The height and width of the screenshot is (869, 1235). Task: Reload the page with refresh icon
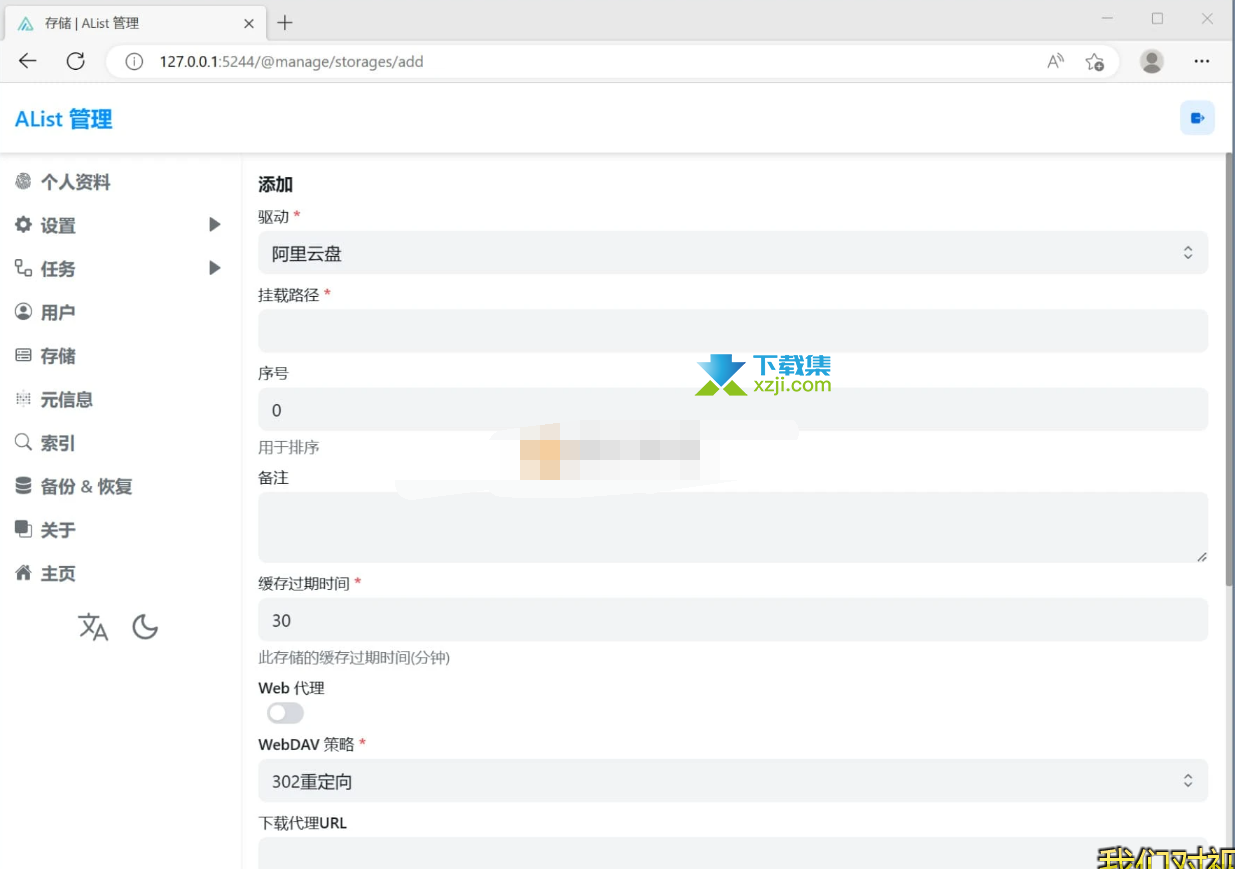pyautogui.click(x=75, y=61)
